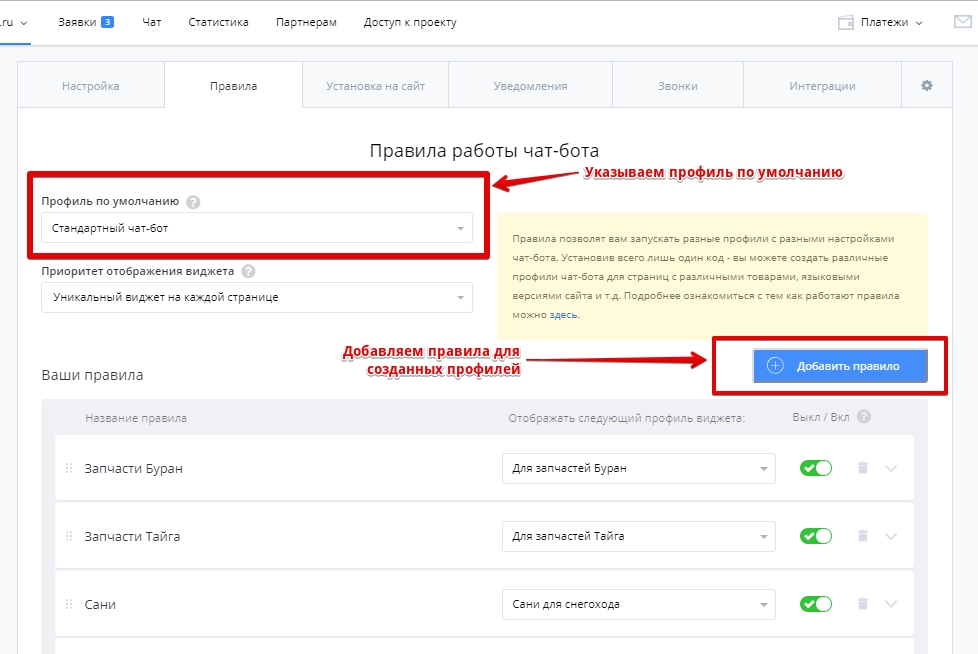Switch to the Интеграции tab

click(822, 85)
